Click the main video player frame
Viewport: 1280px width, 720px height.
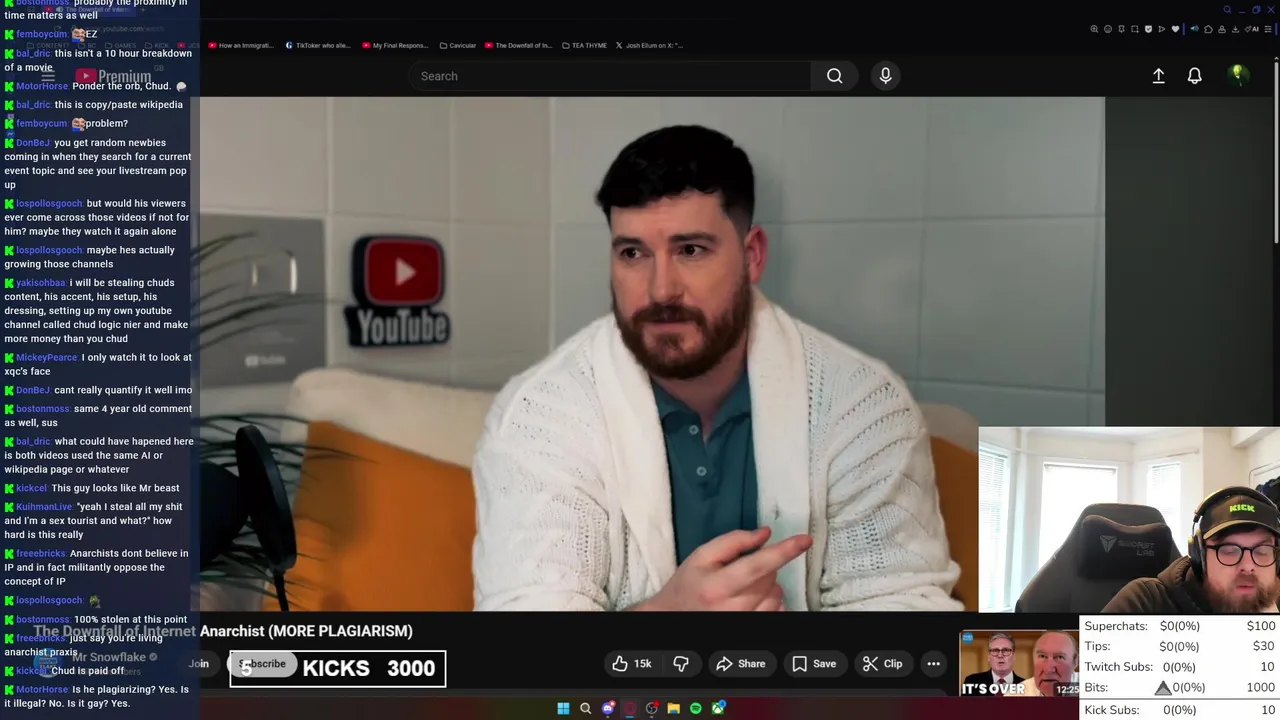point(652,354)
